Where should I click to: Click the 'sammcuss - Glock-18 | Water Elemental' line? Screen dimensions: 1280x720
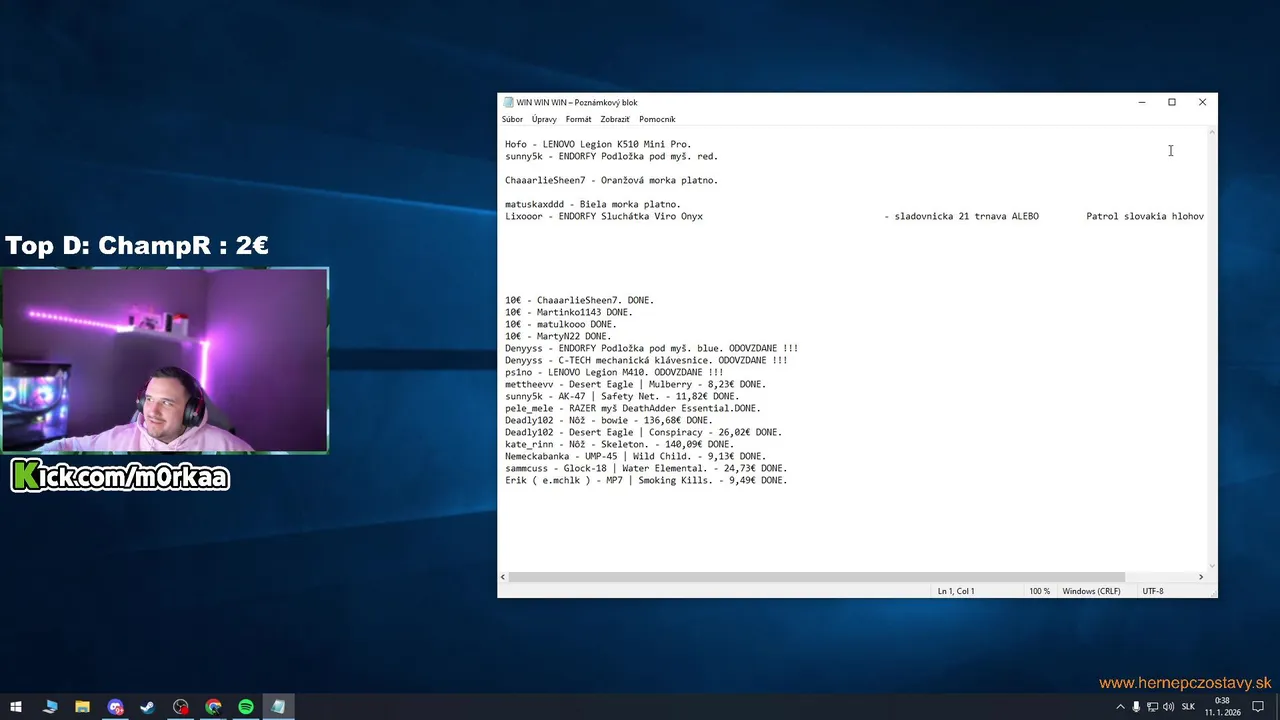[646, 468]
